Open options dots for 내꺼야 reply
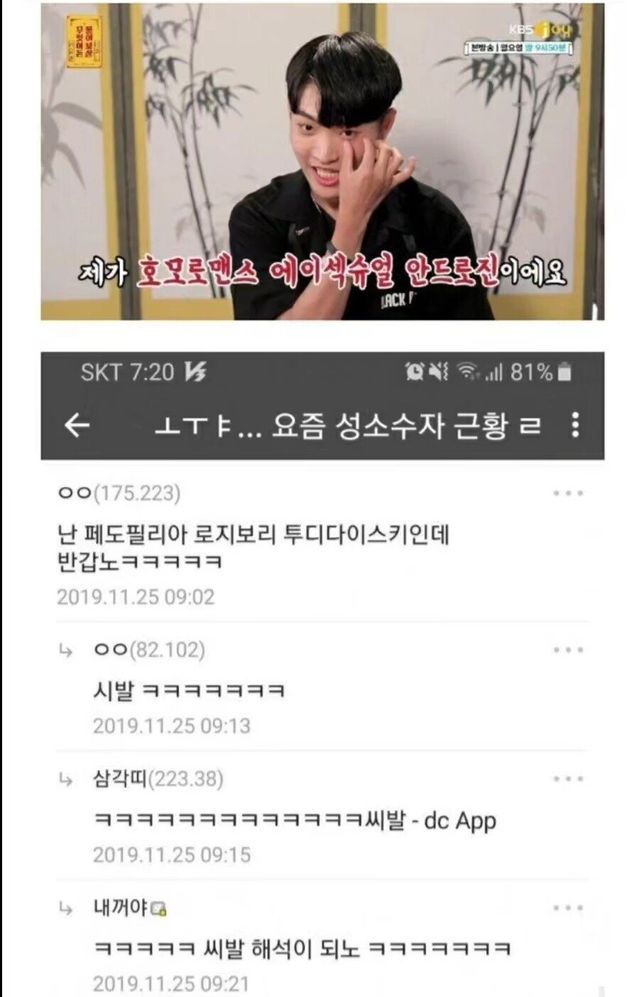 (x=568, y=907)
